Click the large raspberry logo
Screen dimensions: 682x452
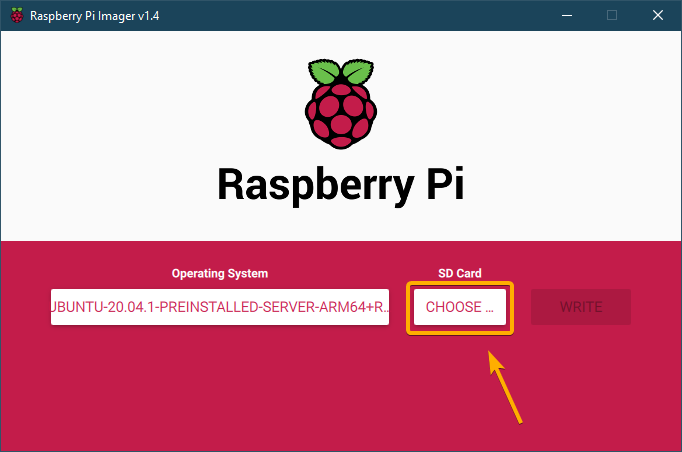(x=340, y=103)
